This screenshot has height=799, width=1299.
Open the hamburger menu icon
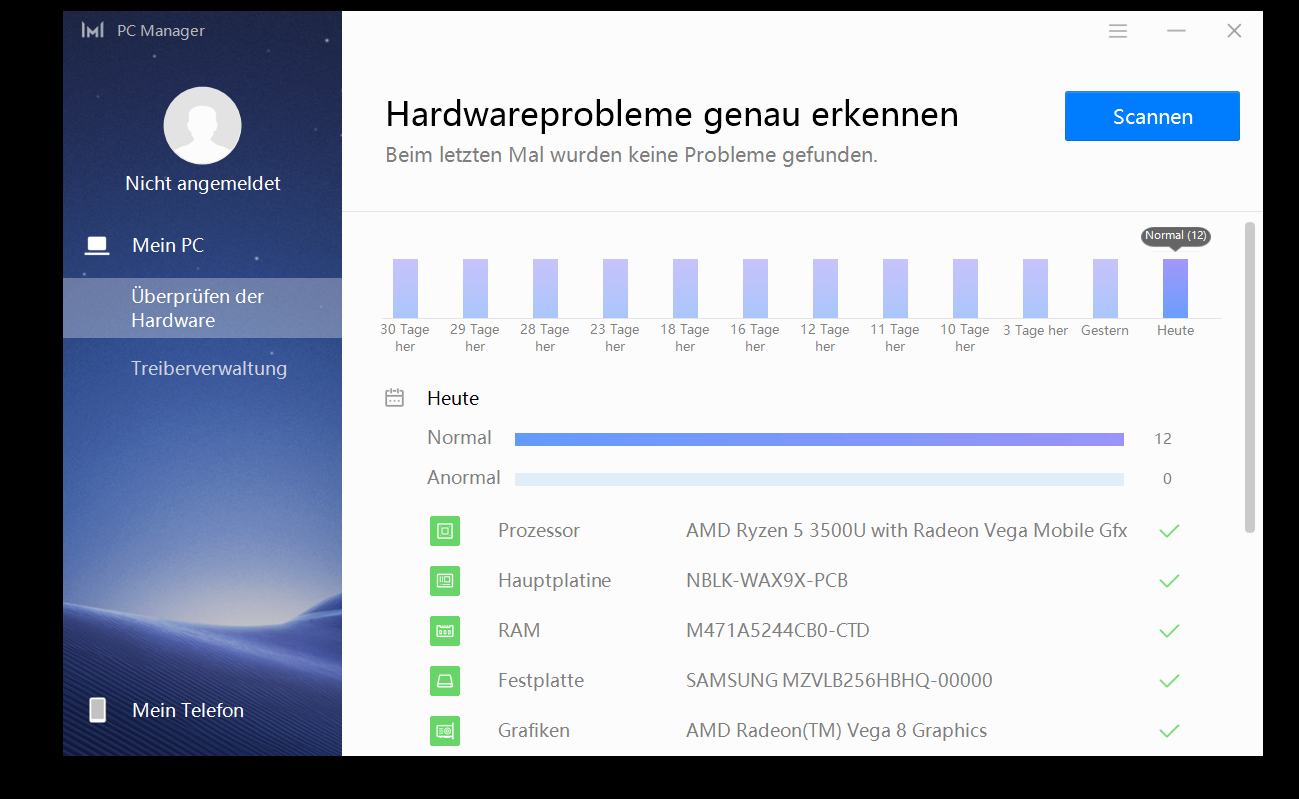tap(1118, 31)
